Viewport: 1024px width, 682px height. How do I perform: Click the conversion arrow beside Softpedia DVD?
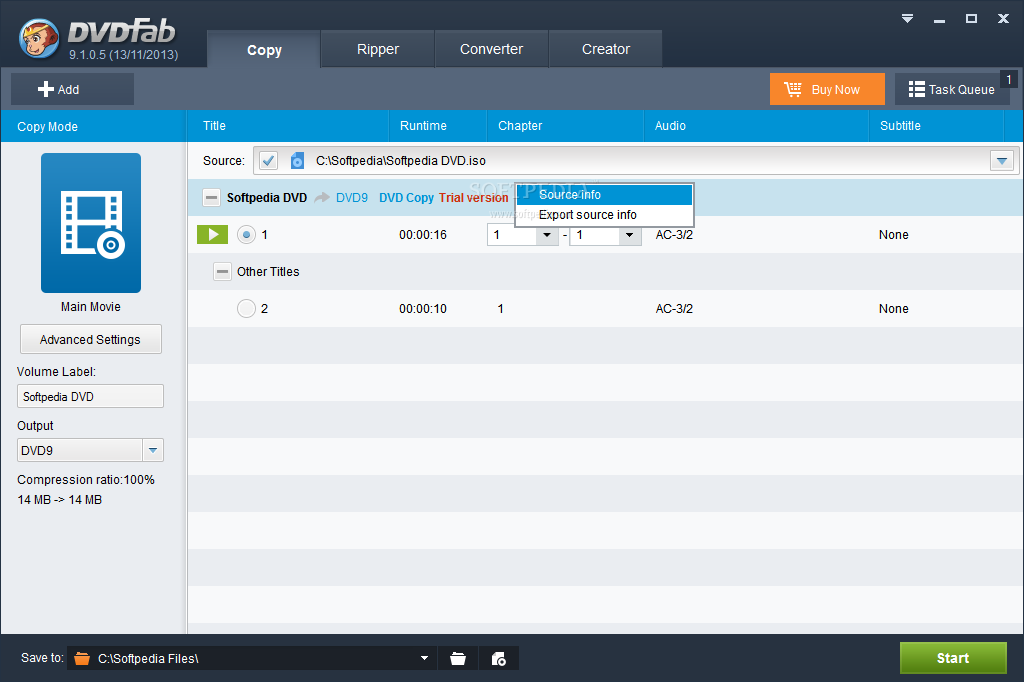coord(321,197)
